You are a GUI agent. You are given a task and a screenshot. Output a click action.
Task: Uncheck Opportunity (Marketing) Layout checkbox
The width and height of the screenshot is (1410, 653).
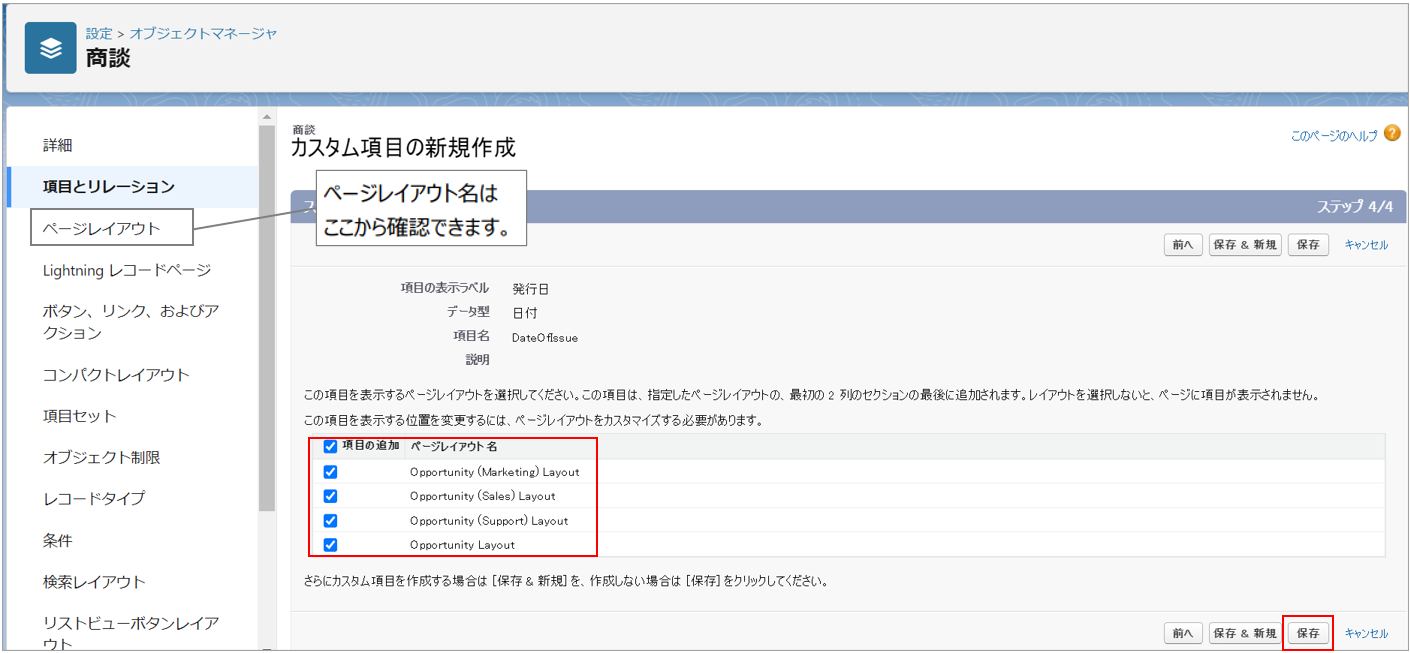point(331,472)
